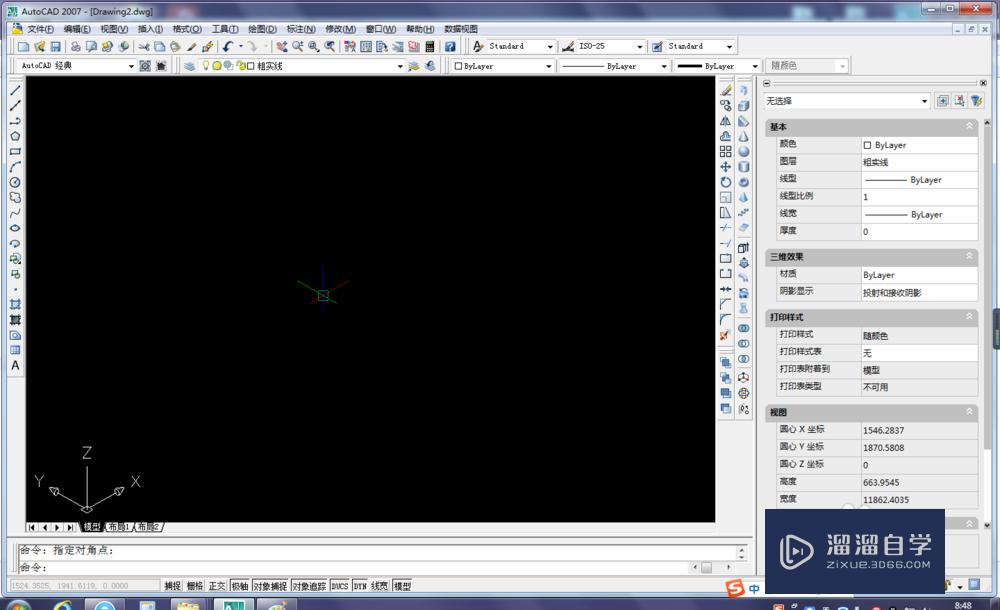Click the 无选择 selection combo box
The width and height of the screenshot is (1000, 610).
coord(845,101)
